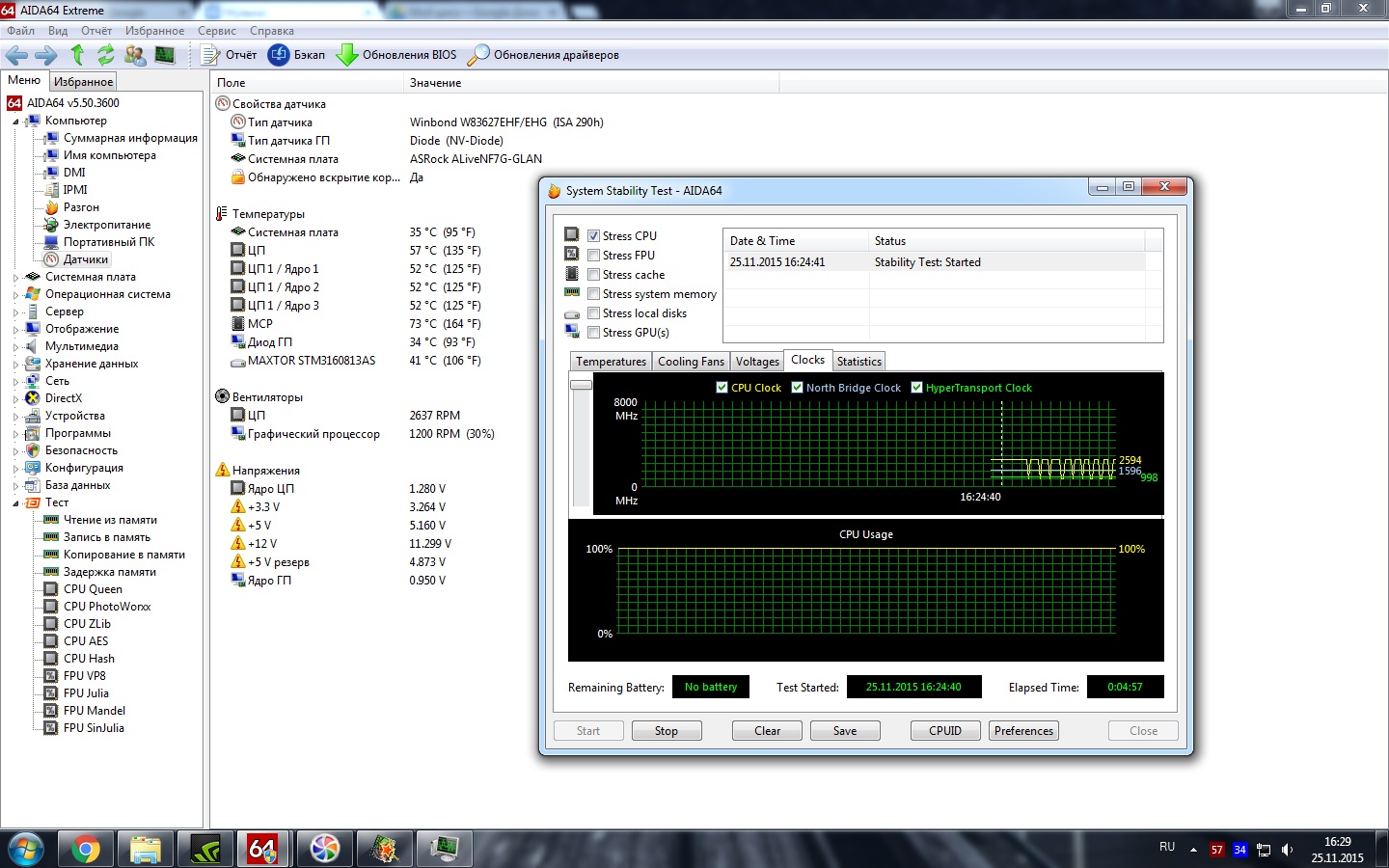Expand the Хранение данных tree node
Screen dimensions: 1389x868
tap(15, 365)
